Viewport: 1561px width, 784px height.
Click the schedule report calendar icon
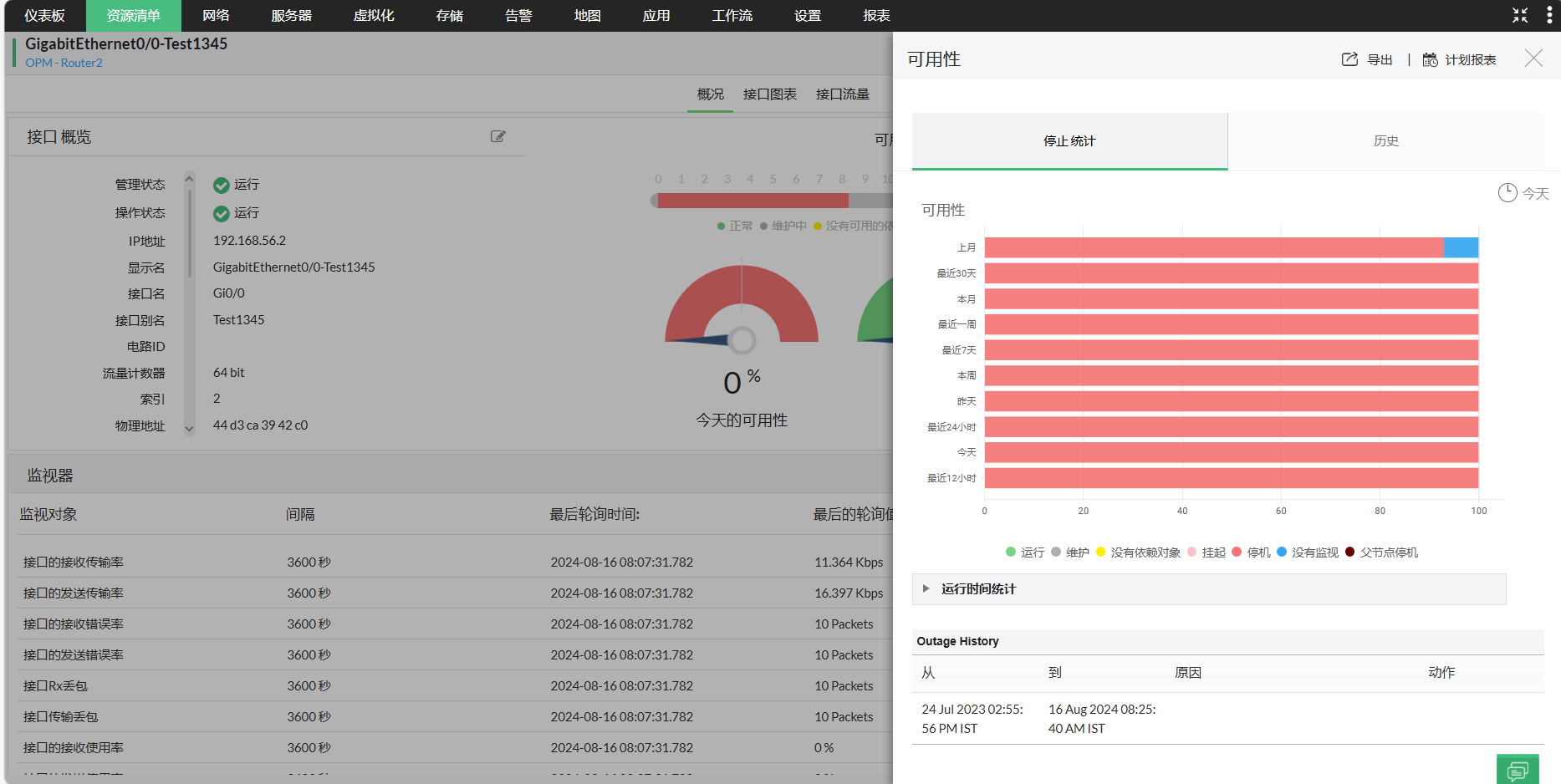(x=1431, y=59)
